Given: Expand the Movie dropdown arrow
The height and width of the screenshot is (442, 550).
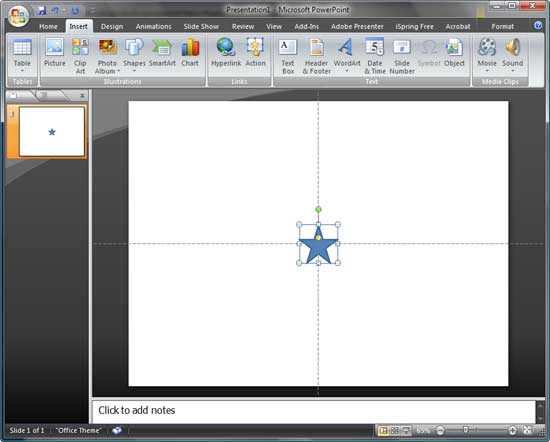Looking at the screenshot, I should click(487, 71).
